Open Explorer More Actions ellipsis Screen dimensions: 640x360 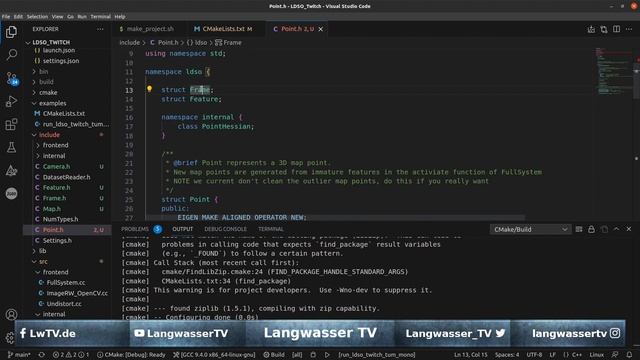[100, 29]
